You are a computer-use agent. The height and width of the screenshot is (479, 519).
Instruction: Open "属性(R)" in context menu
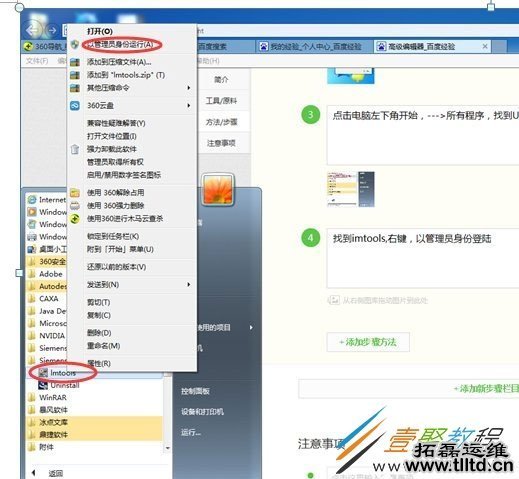pos(99,364)
